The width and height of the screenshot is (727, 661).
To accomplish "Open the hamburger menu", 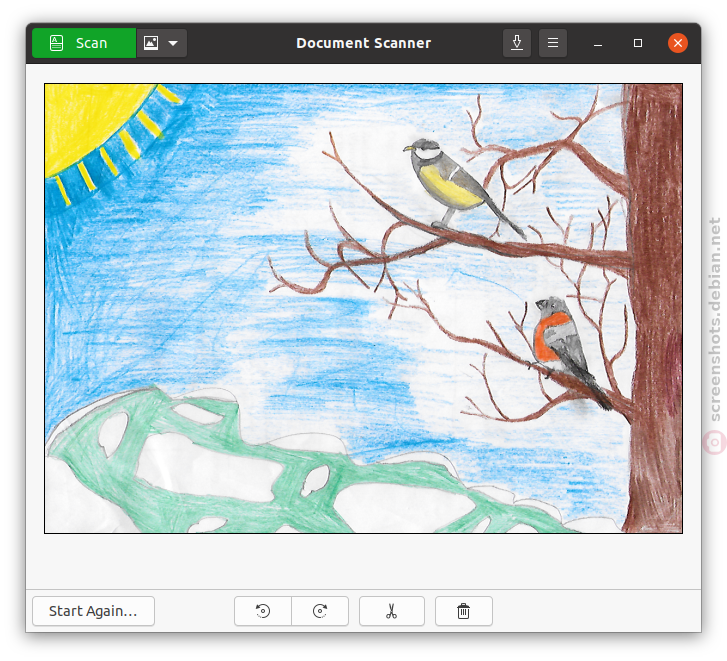I will pyautogui.click(x=553, y=43).
